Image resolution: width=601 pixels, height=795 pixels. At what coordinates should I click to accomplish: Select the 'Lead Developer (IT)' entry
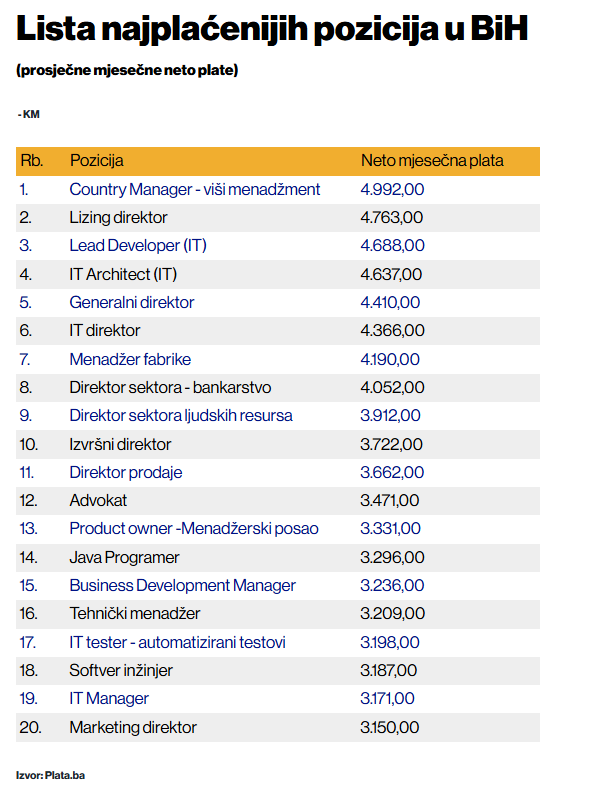138,245
